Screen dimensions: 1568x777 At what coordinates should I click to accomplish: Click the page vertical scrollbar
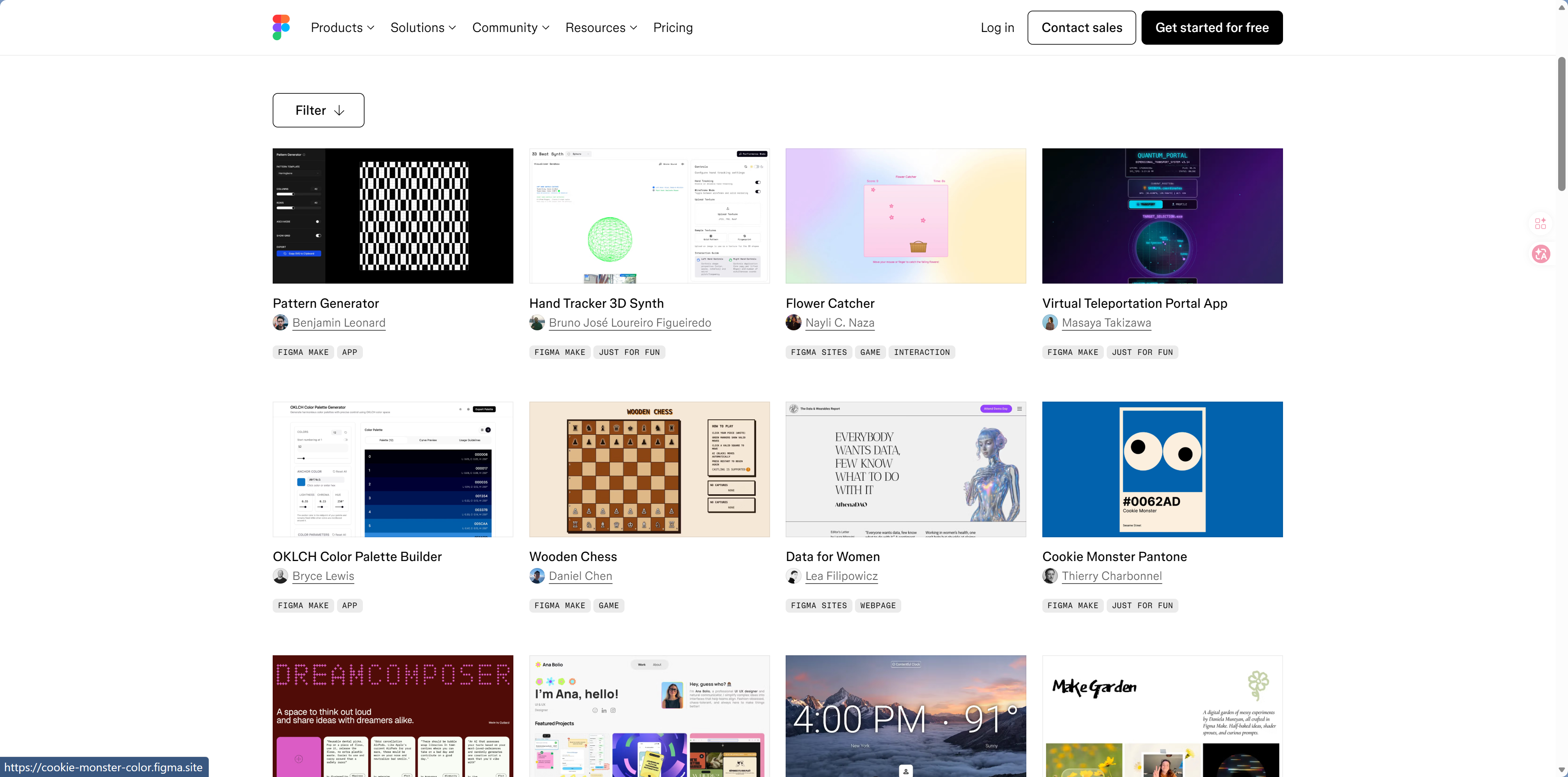point(1561,124)
